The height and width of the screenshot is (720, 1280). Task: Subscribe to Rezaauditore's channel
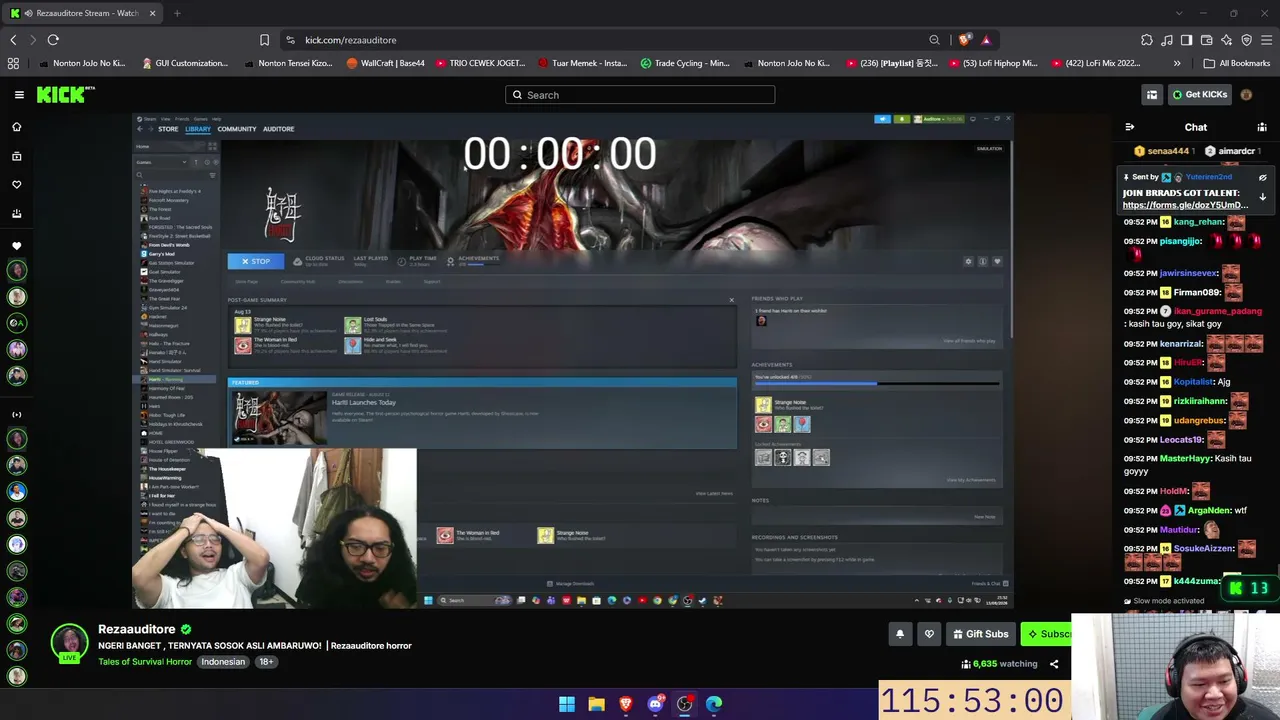click(1047, 634)
